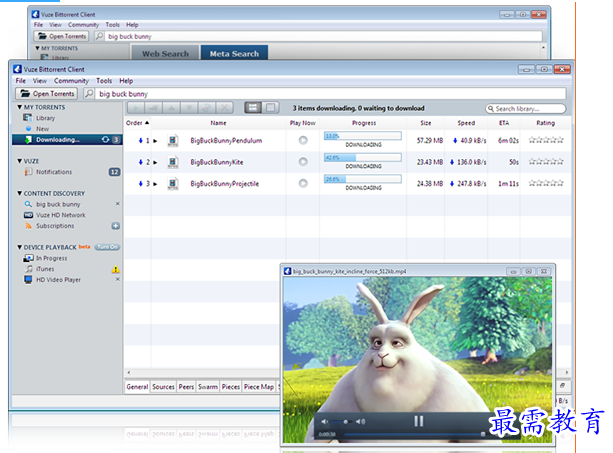The image size is (613, 453).
Task: Click the Search library field
Action: point(525,109)
